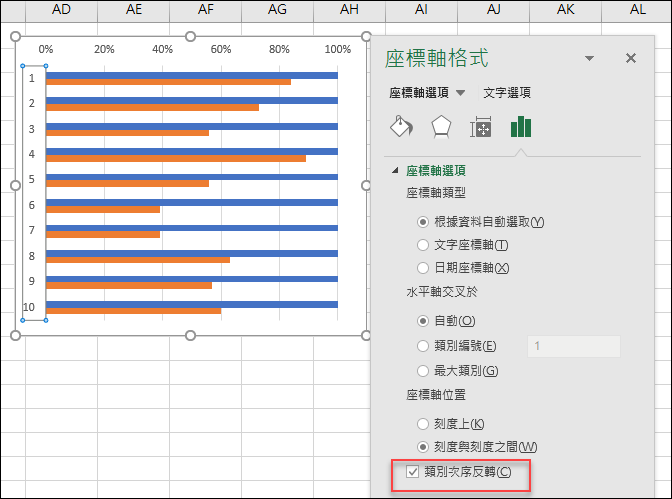Click the chart's bottom-middle resize handle
672x499 pixels.
pos(191,335)
